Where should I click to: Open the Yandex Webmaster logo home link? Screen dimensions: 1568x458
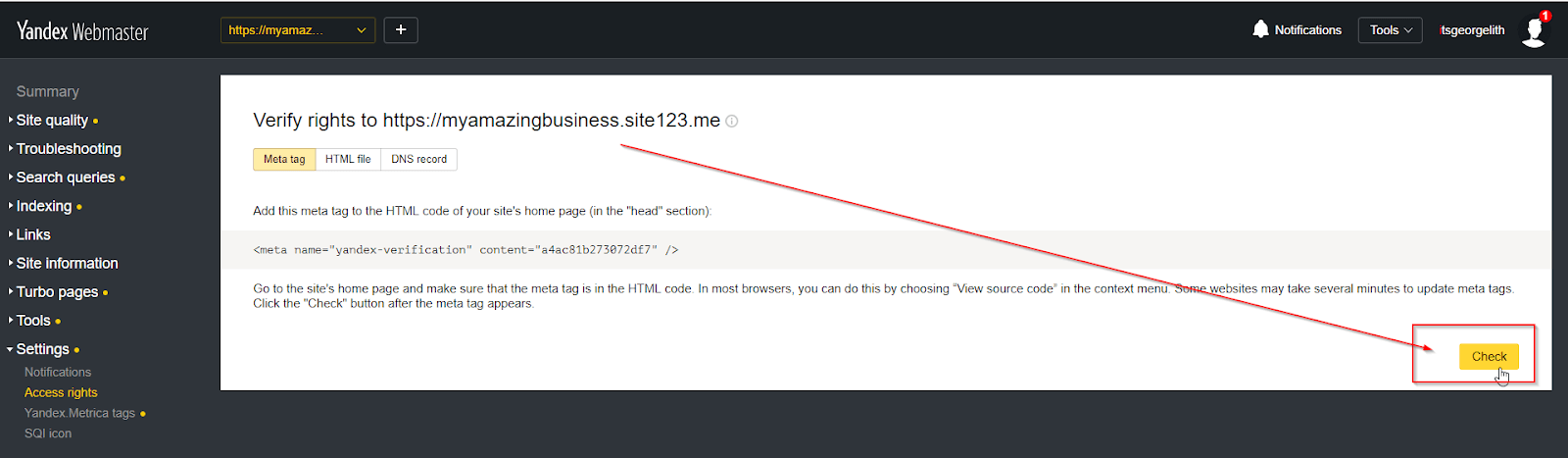click(x=82, y=31)
